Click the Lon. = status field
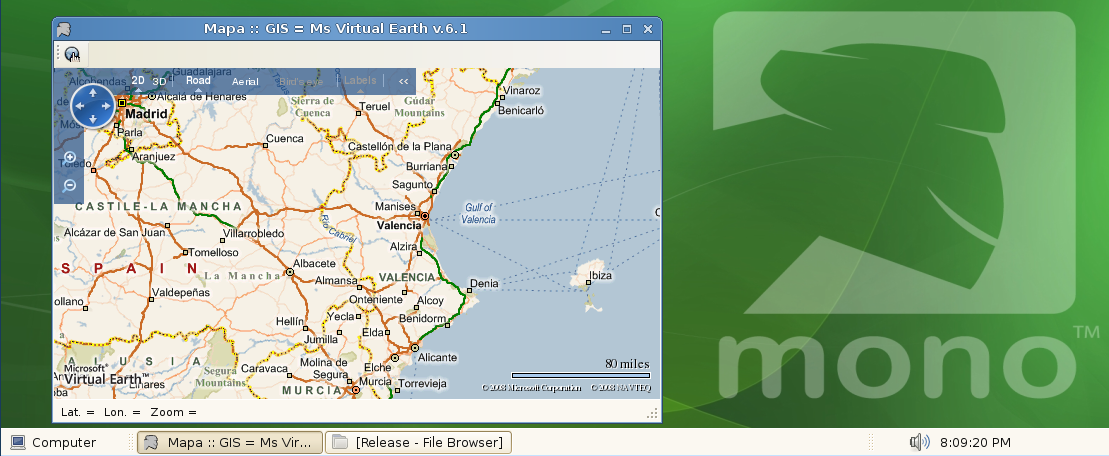Screen dimensions: 1109x456 122,411
